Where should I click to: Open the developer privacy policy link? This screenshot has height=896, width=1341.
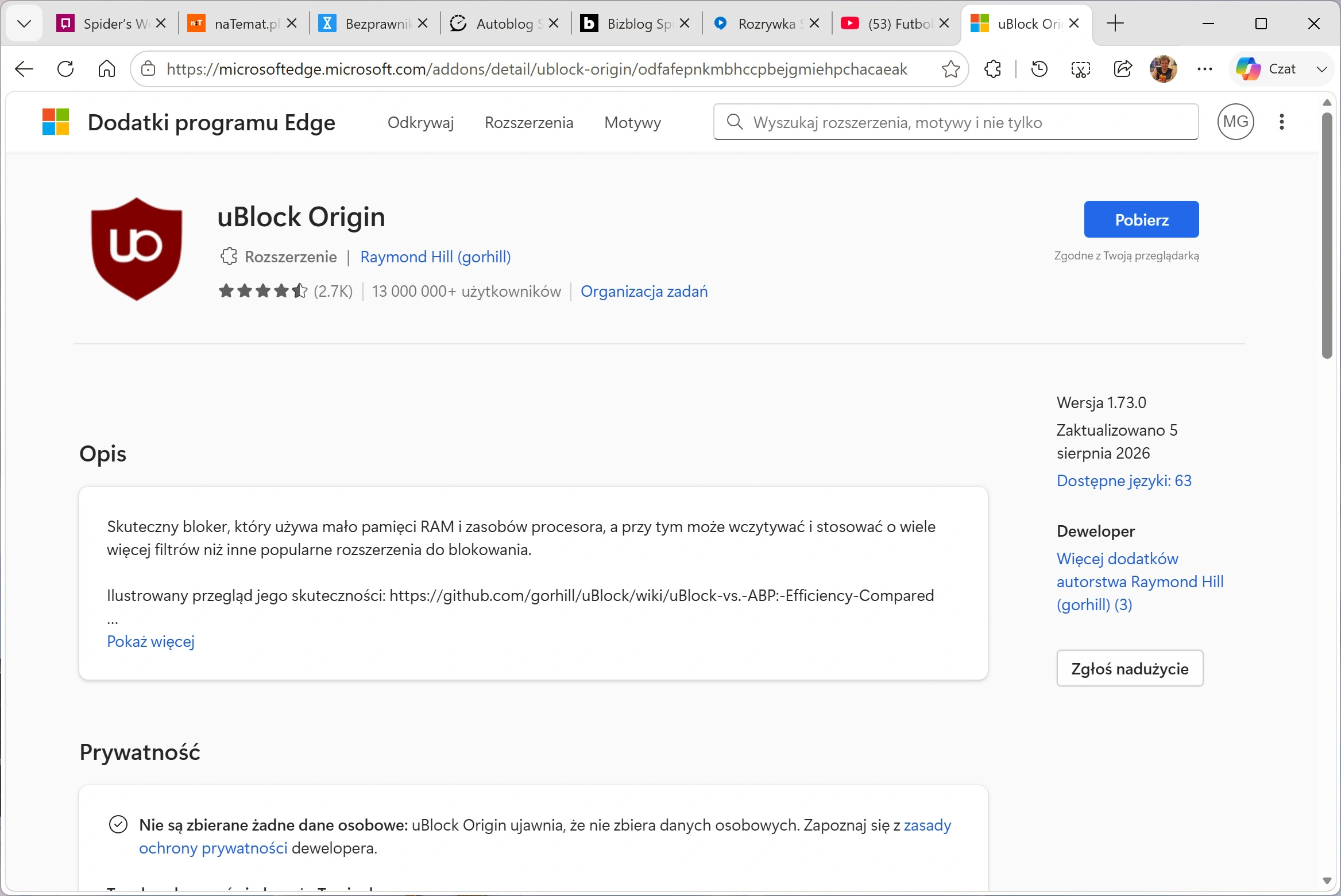coord(545,836)
